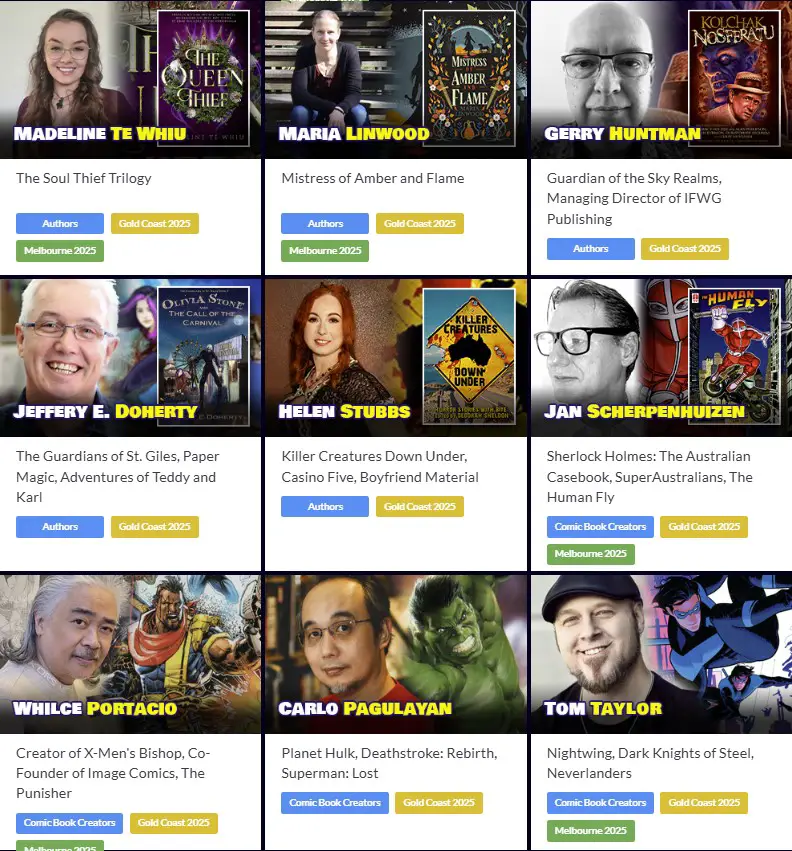The image size is (792, 851).
Task: Open Comic Book Creators tag under Carlo Pagulayan
Action: pos(335,803)
